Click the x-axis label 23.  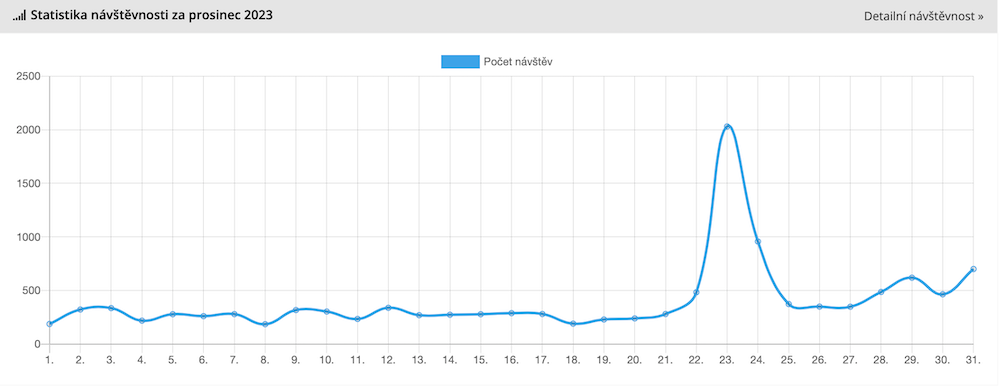coord(727,360)
